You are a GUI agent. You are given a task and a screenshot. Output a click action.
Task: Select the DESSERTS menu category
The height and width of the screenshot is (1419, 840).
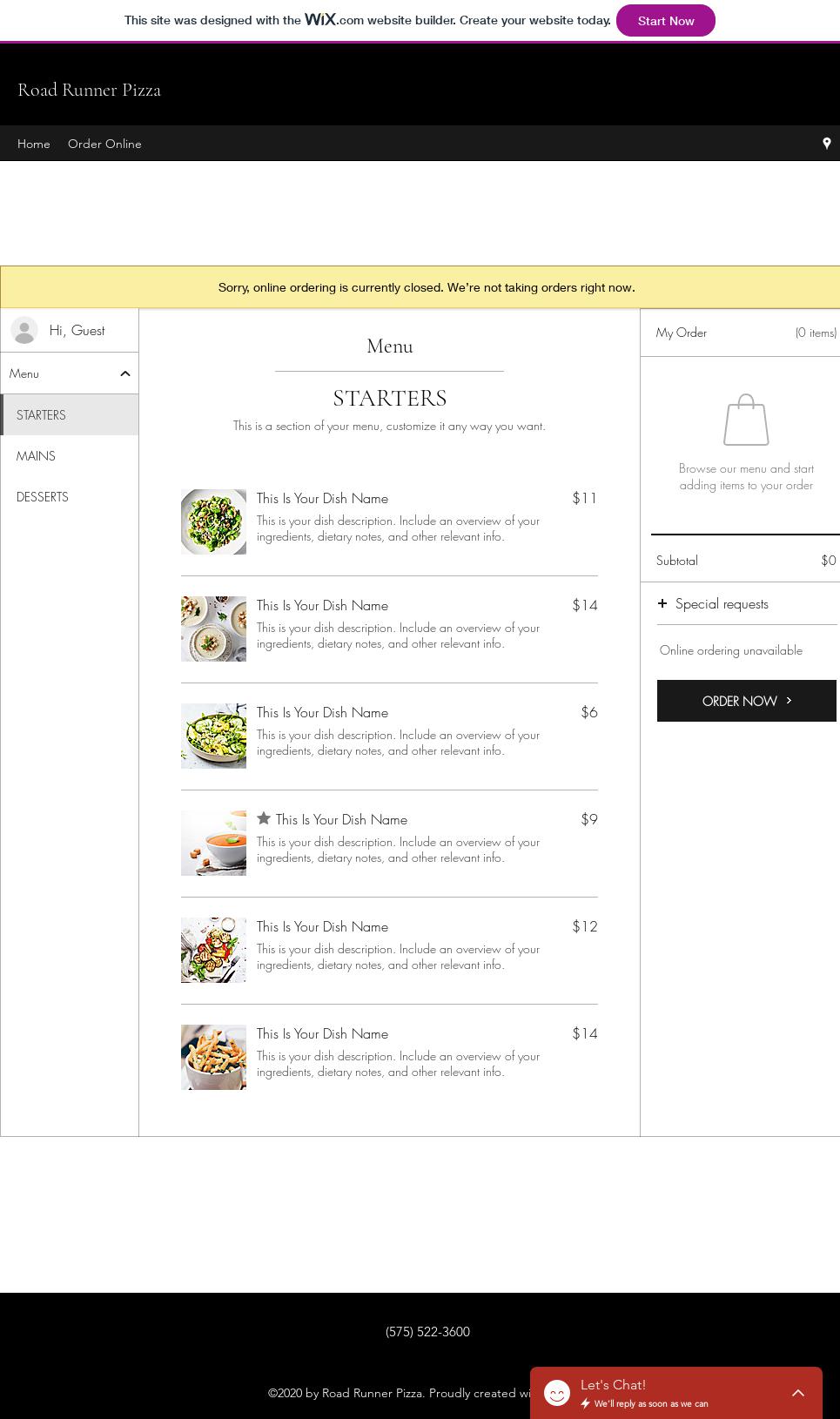tap(42, 497)
